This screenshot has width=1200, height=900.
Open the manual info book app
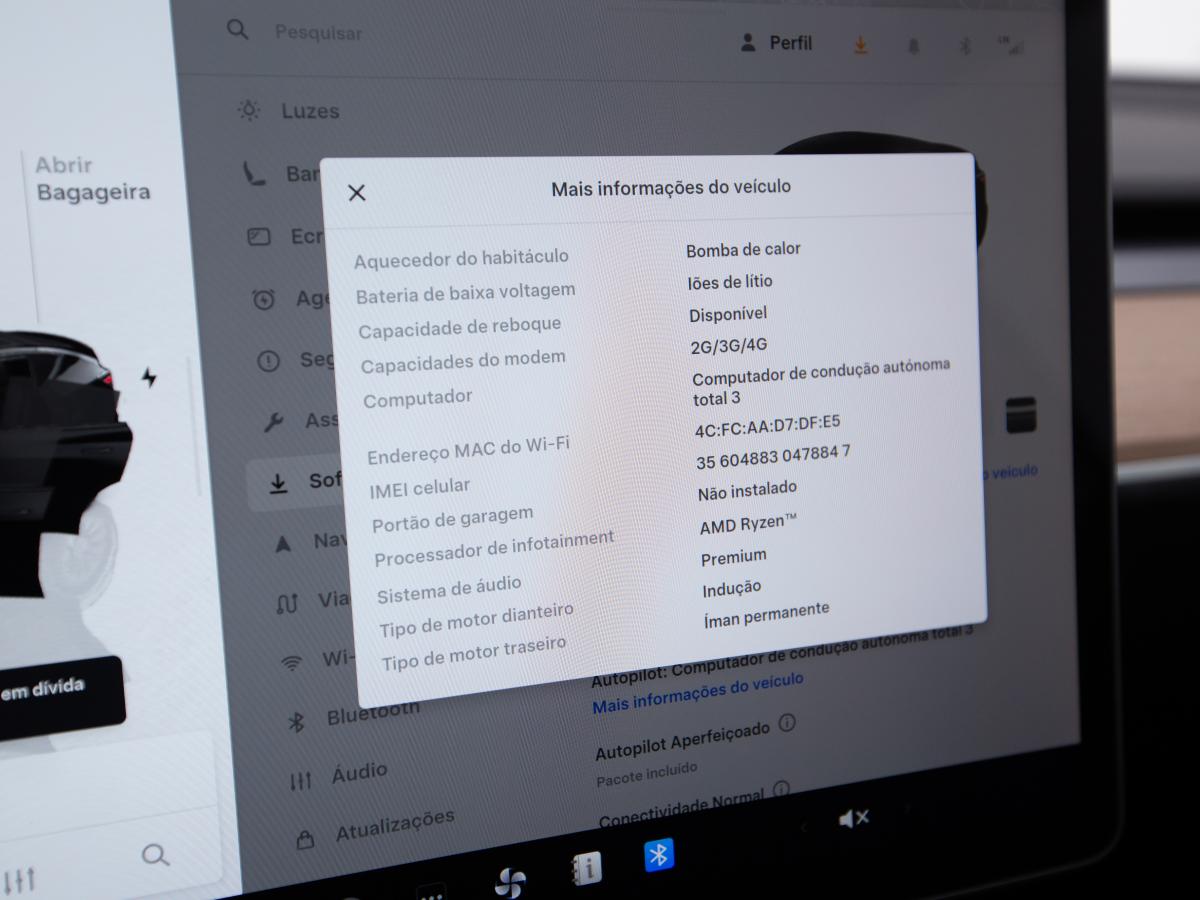586,868
